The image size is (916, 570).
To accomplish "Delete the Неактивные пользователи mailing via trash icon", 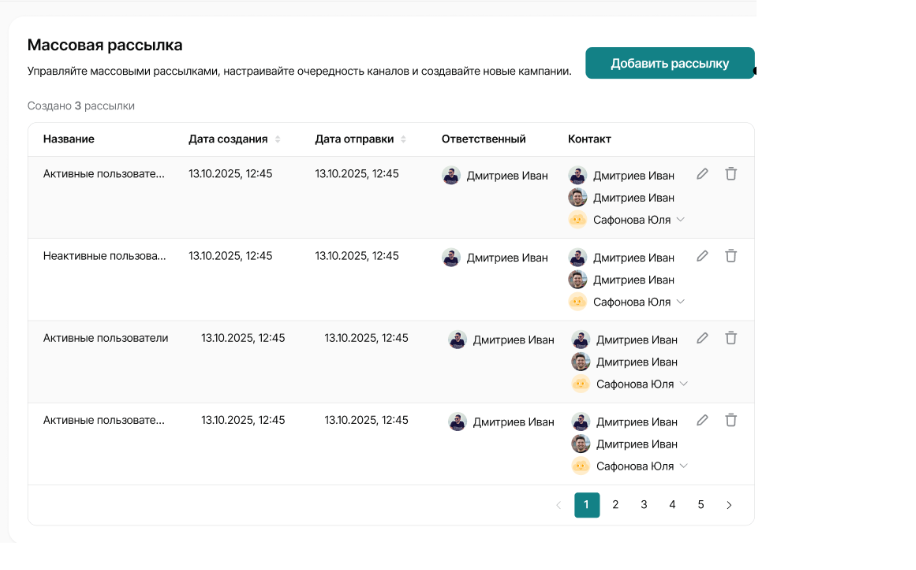I will [731, 256].
